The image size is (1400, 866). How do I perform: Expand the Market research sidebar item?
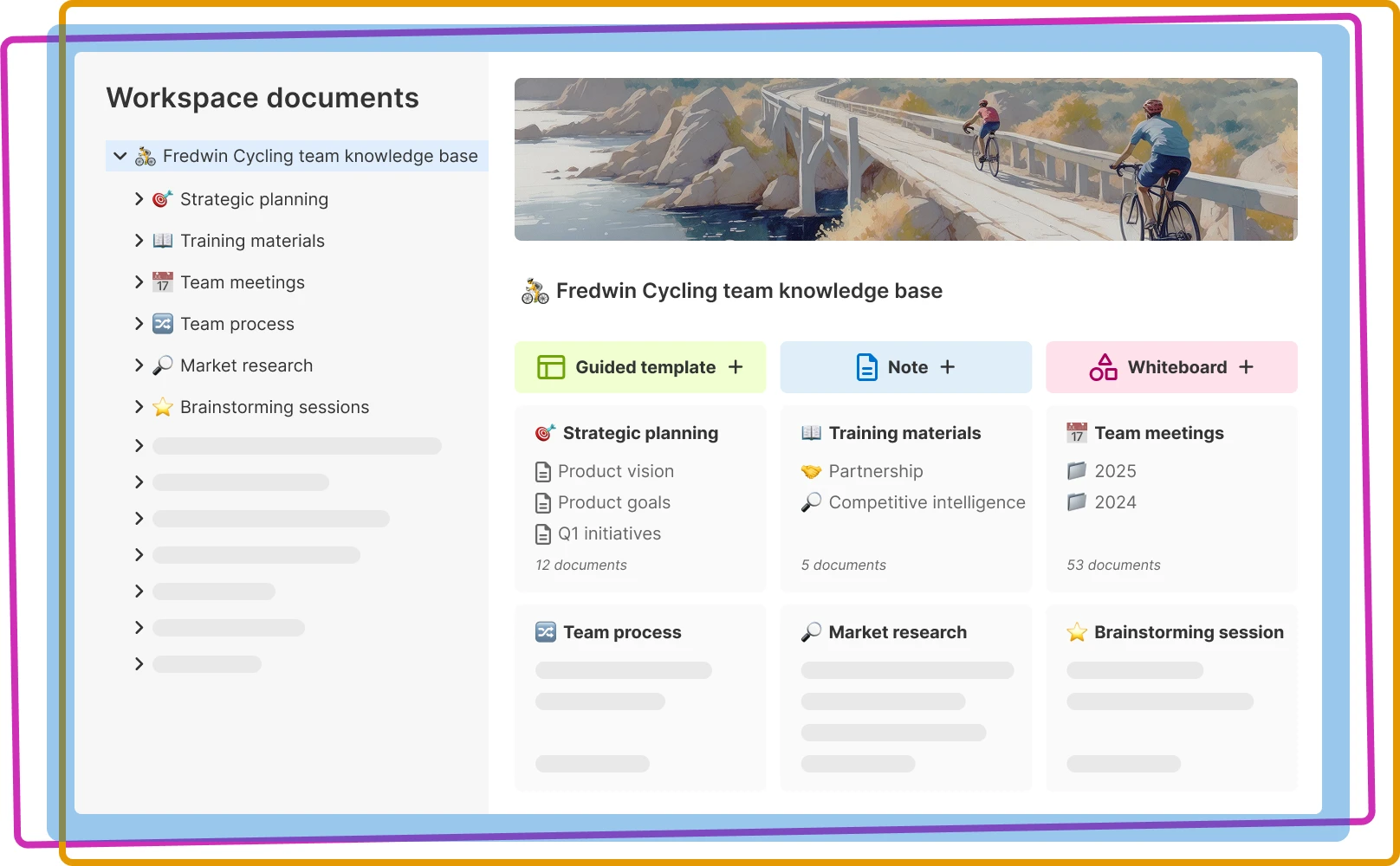[139, 365]
